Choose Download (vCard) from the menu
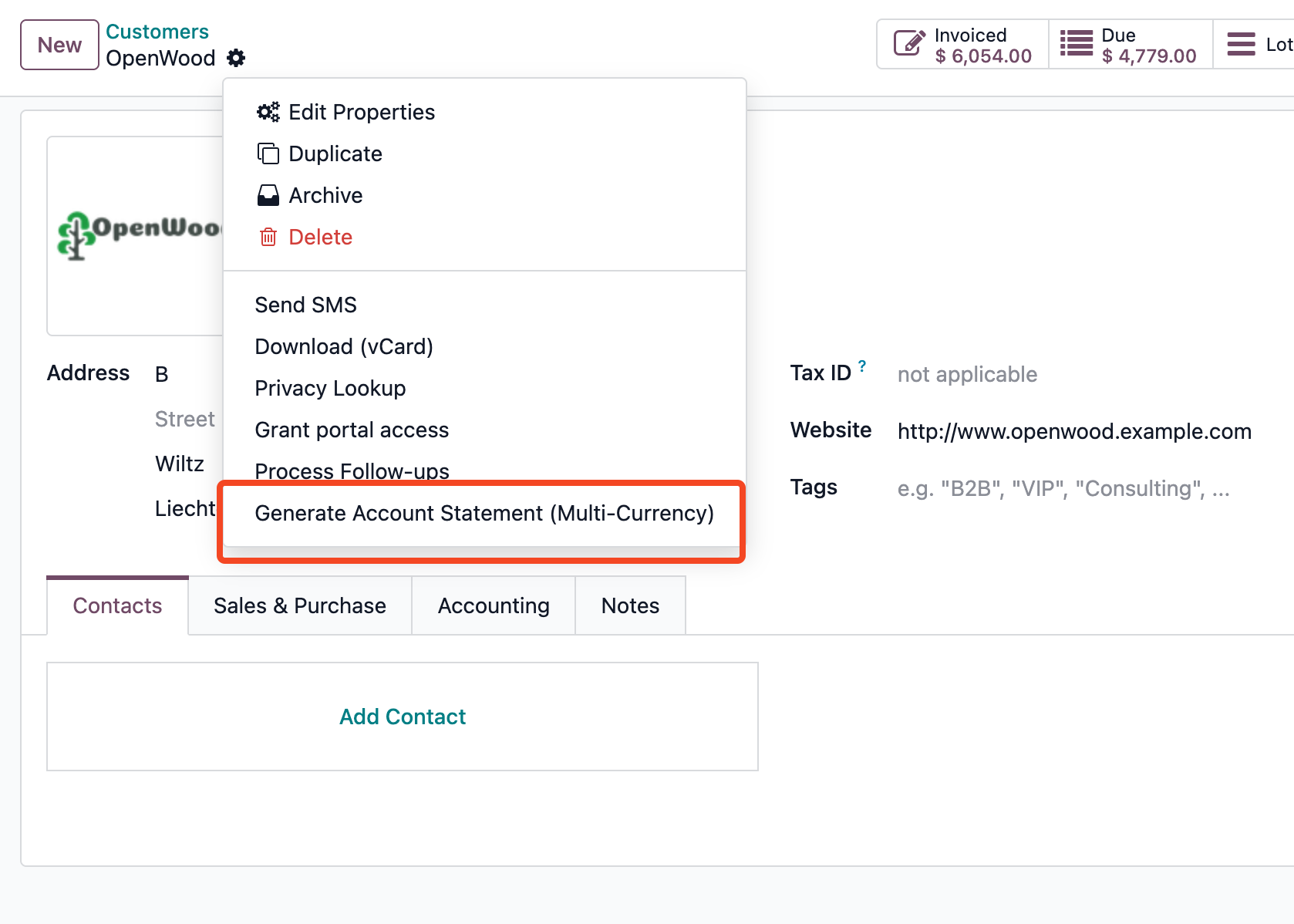The width and height of the screenshot is (1294, 924). point(344,346)
